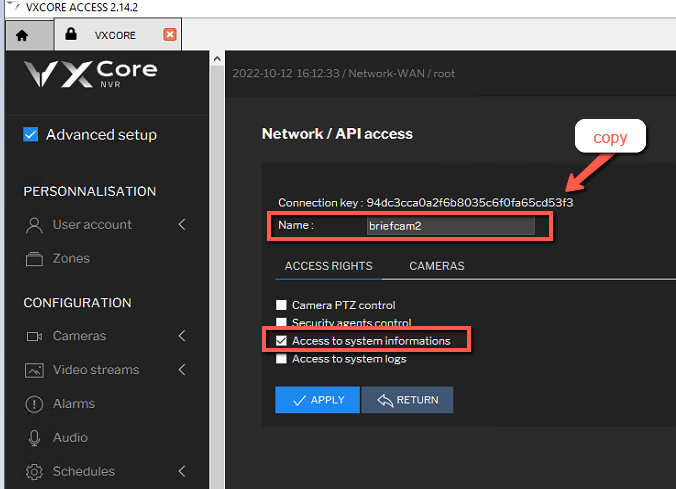Click the APPLY button
676x489 pixels.
coord(317,400)
